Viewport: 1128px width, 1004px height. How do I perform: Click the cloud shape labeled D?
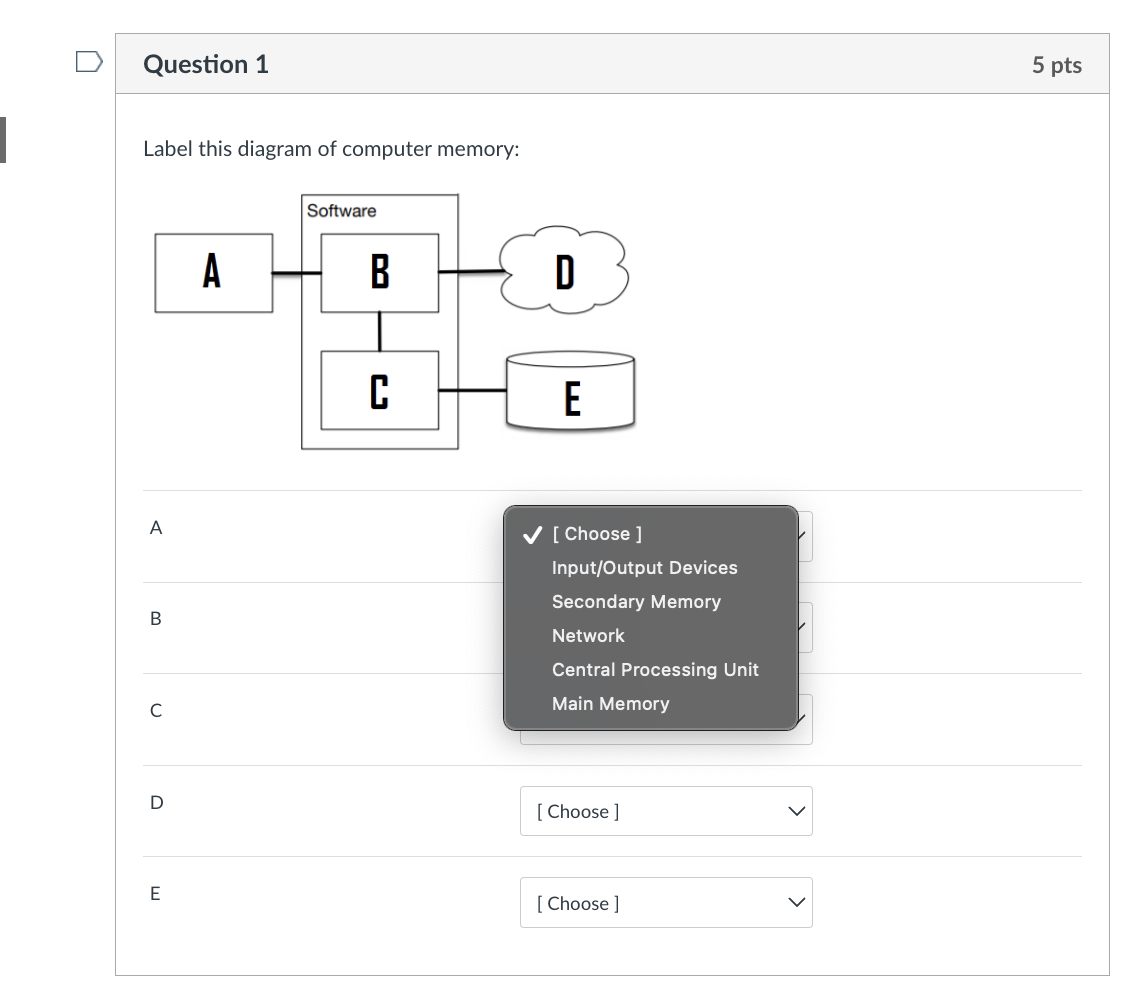point(564,270)
